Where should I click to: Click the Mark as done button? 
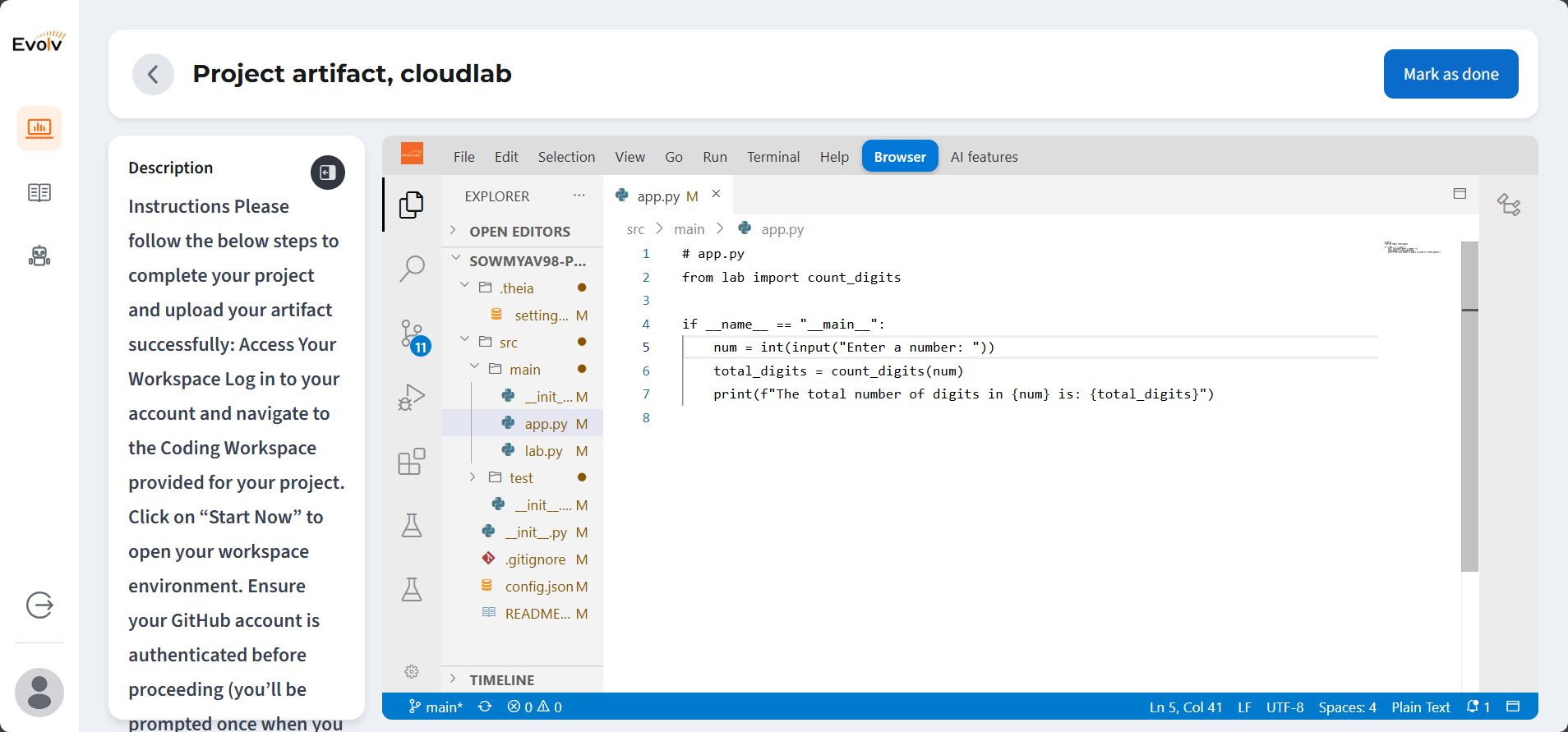[x=1450, y=74]
